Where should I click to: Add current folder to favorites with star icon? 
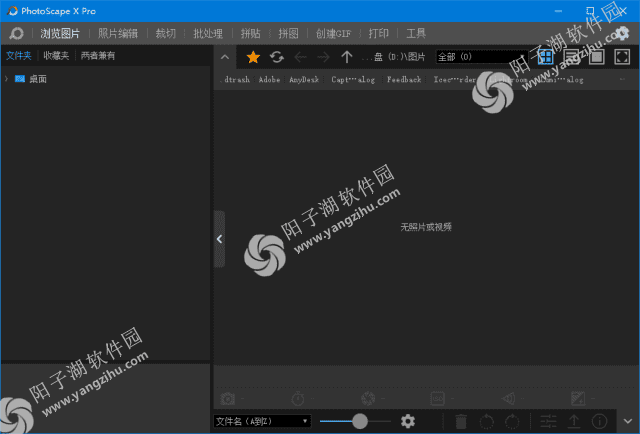click(x=253, y=57)
